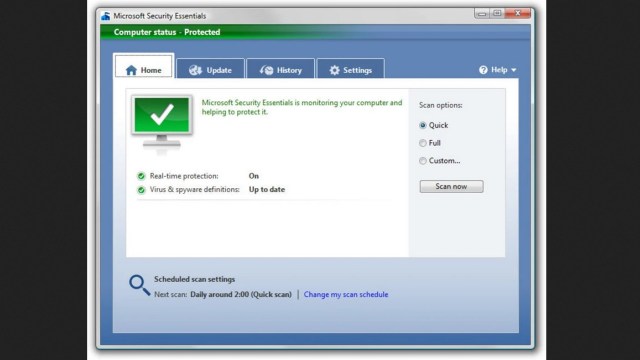Click the Microsoft Security Essentials title icon
This screenshot has height=360, width=640.
(x=106, y=16)
